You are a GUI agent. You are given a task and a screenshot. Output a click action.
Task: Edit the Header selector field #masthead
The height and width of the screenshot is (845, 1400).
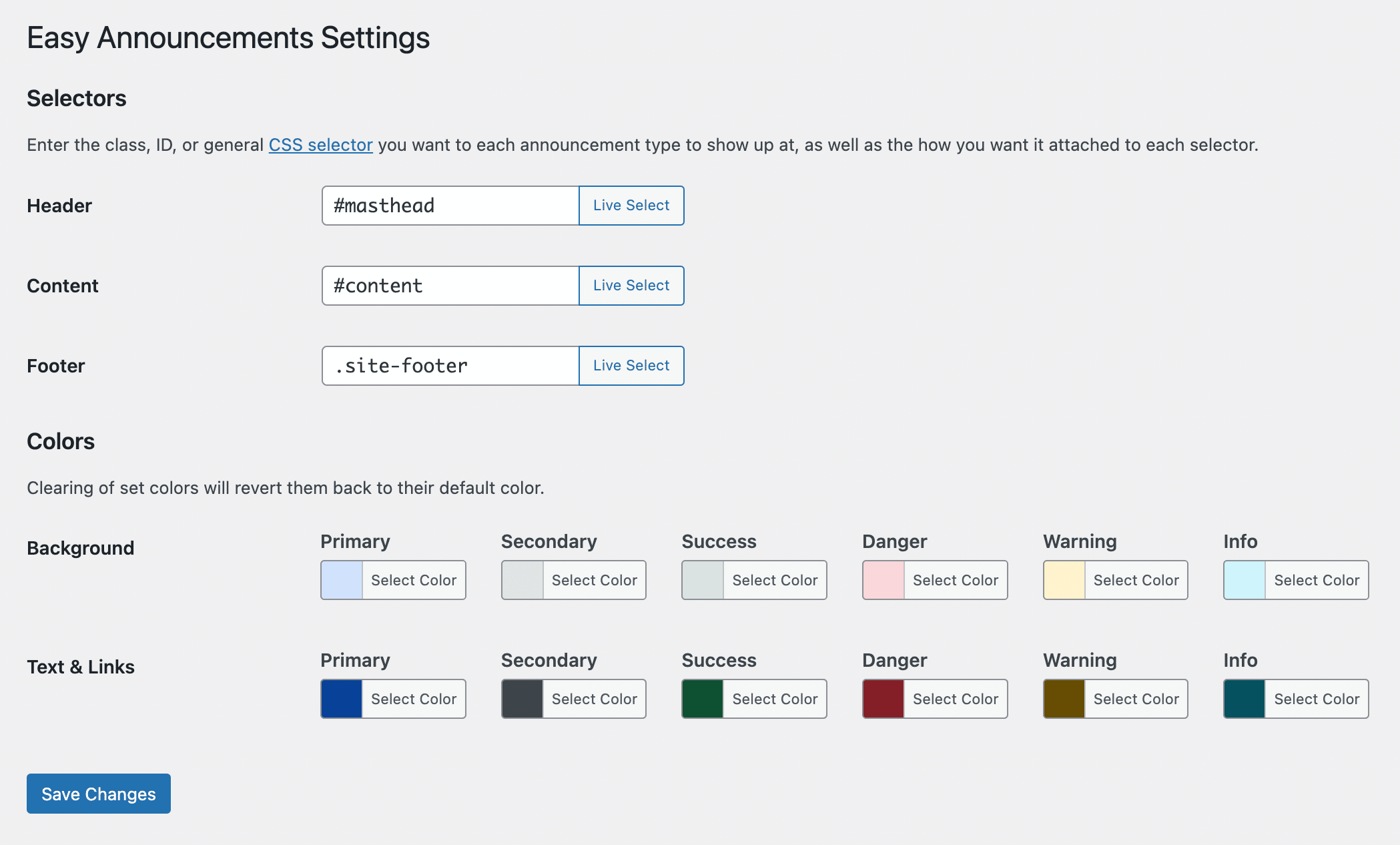pos(450,206)
